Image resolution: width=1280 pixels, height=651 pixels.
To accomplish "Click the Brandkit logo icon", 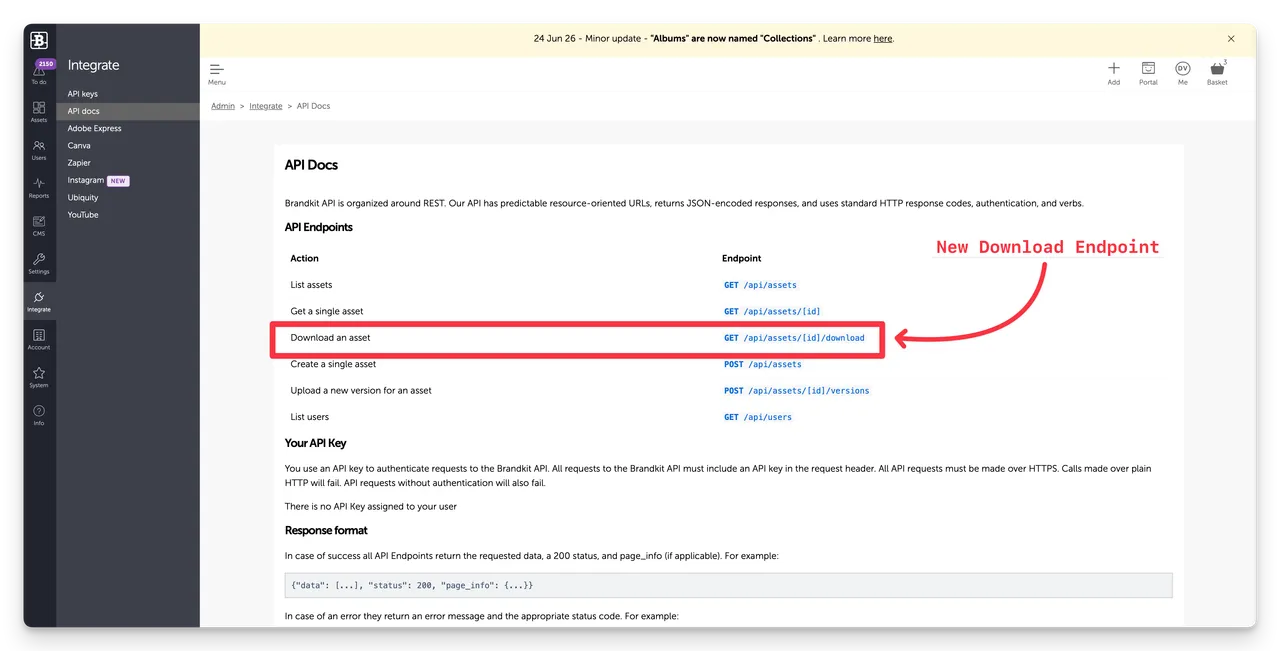I will pos(39,40).
